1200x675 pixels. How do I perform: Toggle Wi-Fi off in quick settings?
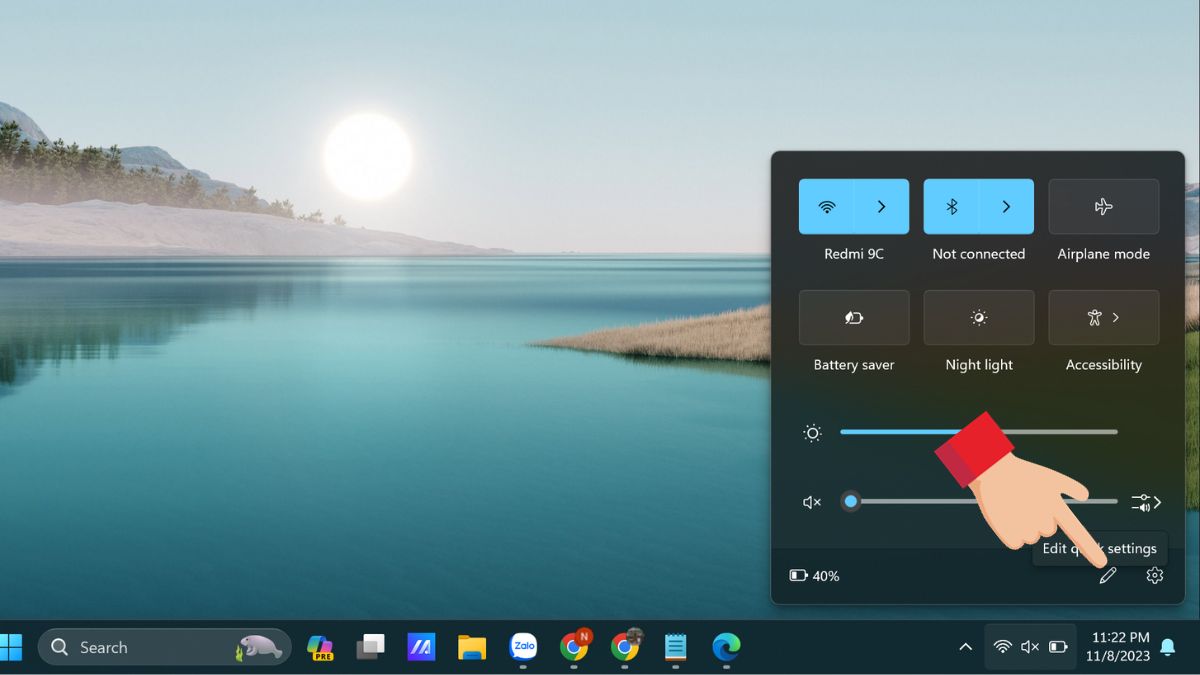coord(827,207)
